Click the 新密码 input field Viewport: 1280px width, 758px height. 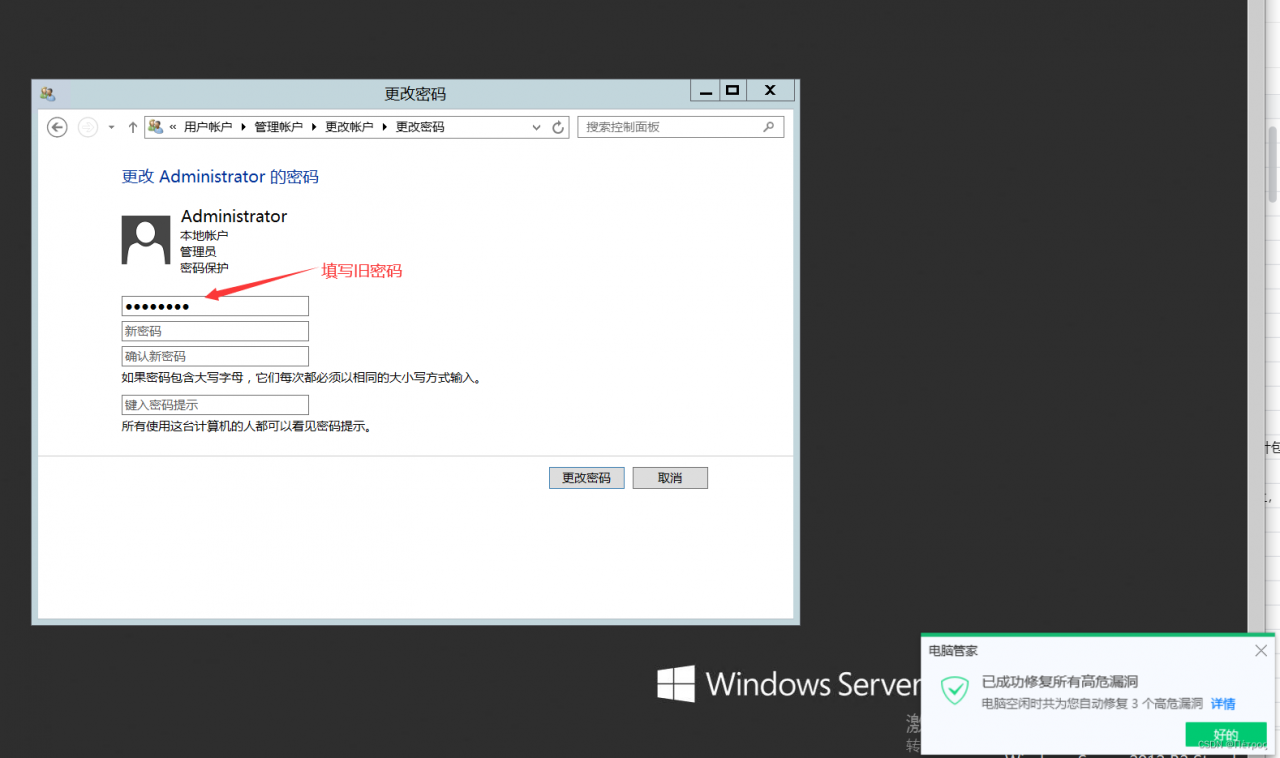tap(215, 331)
